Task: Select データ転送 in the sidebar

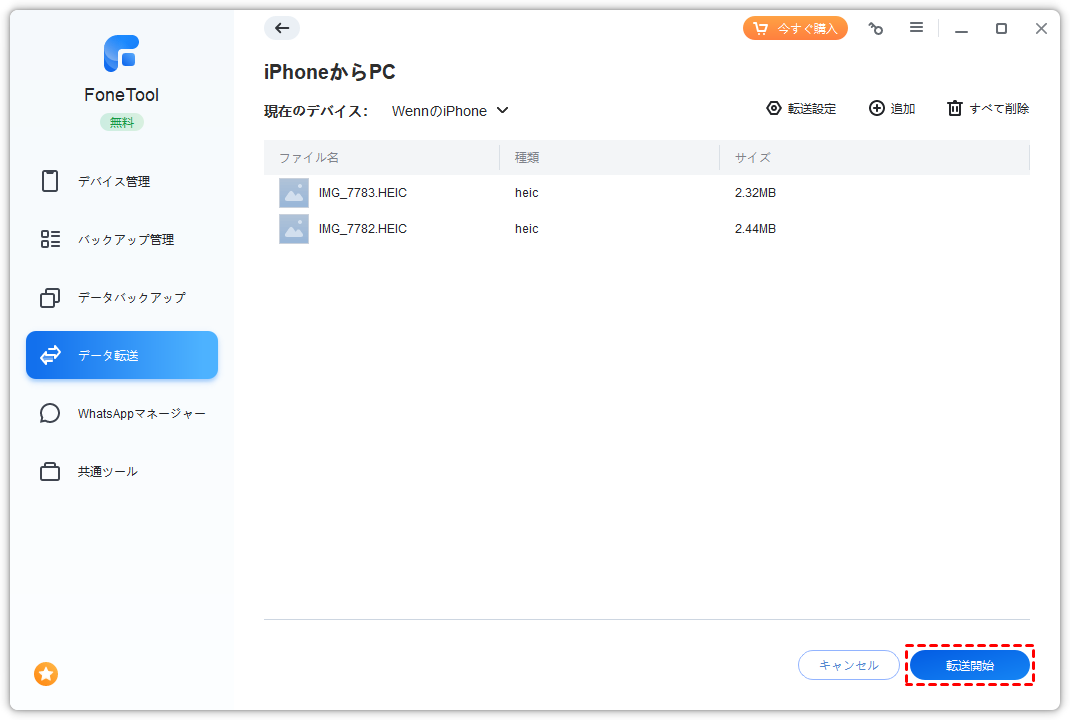Action: pos(121,355)
